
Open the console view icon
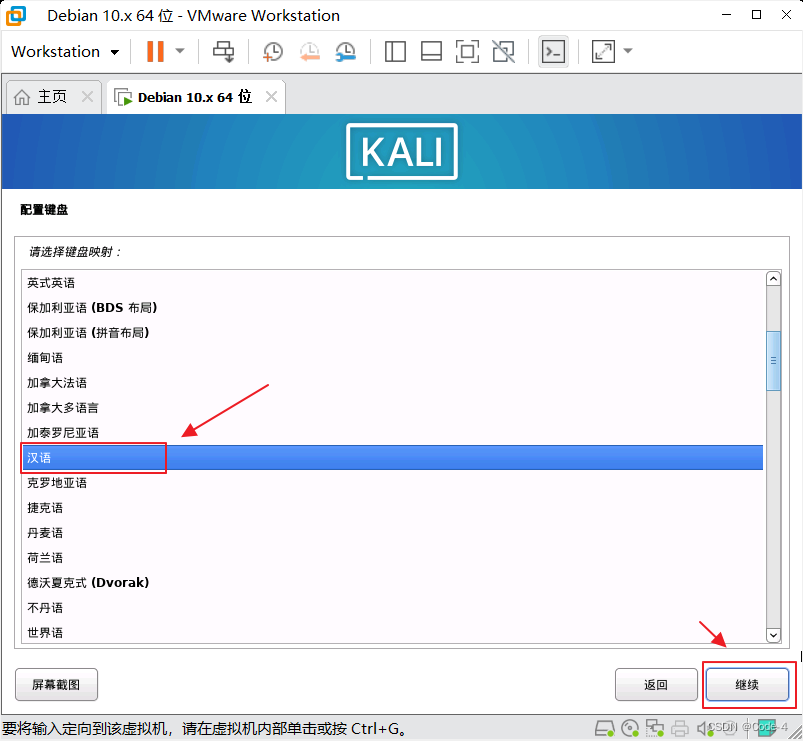pos(554,52)
